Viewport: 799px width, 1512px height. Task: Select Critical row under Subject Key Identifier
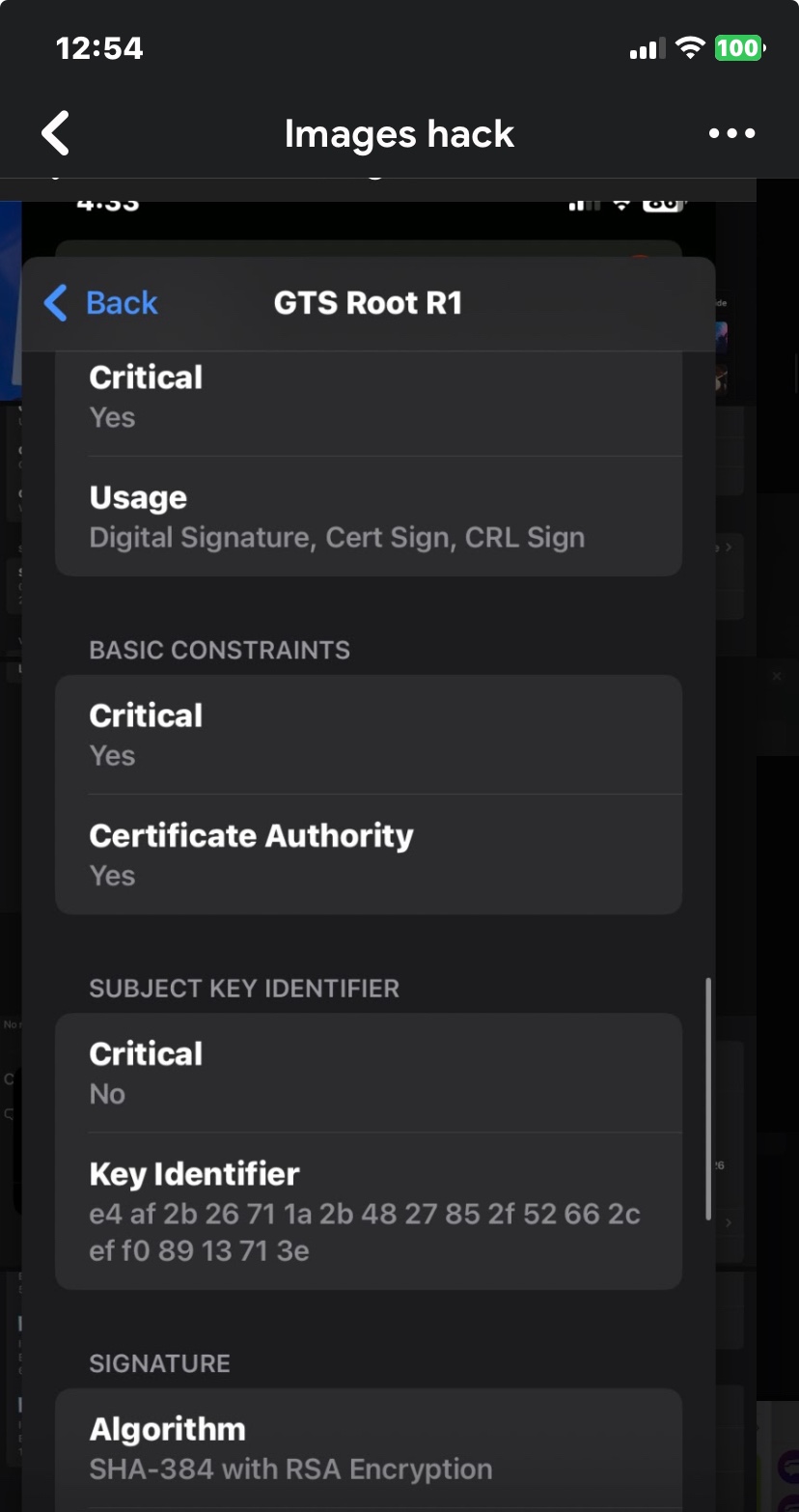coord(368,1073)
